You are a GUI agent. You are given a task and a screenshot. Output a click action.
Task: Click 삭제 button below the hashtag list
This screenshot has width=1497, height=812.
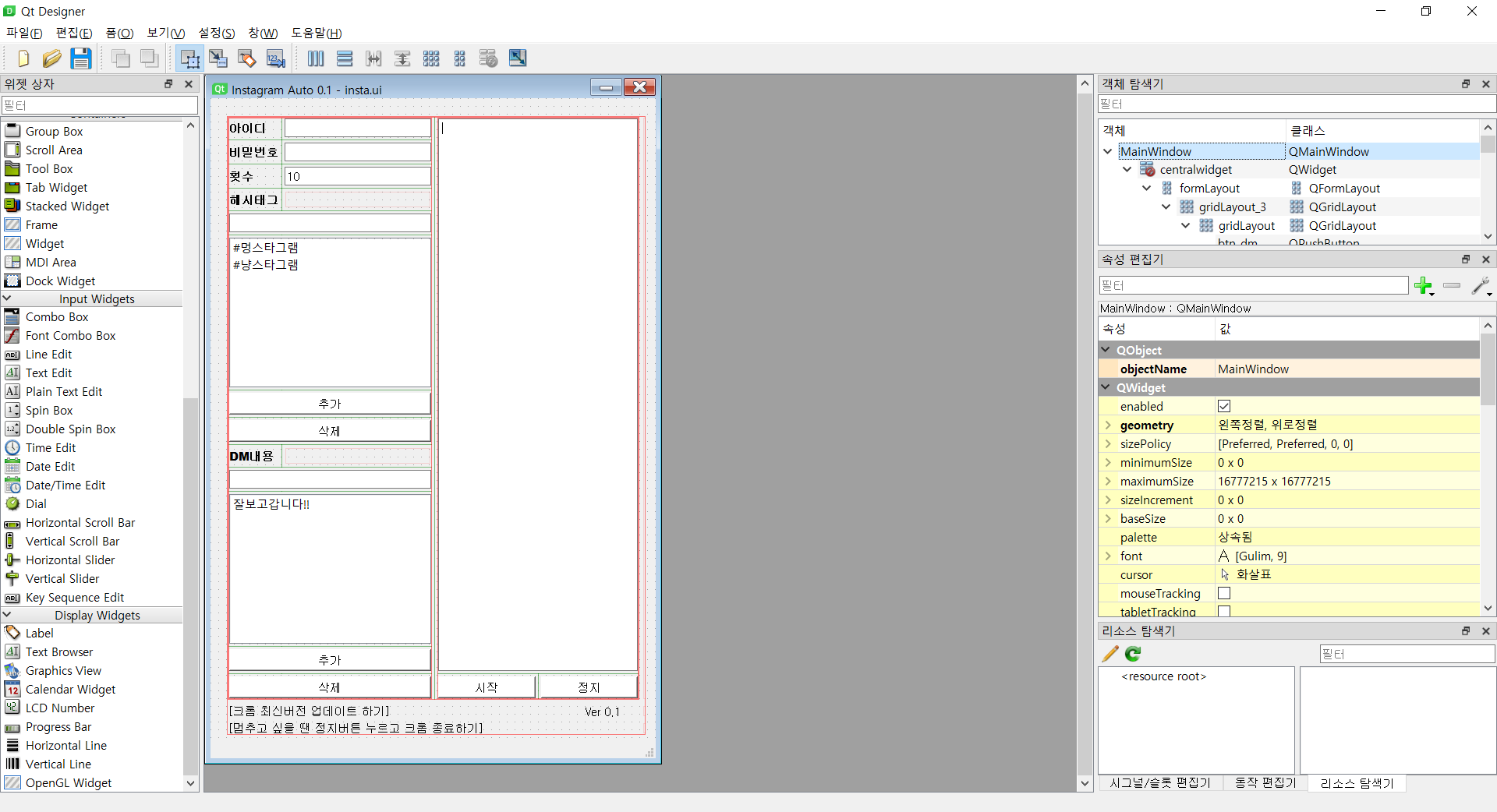330,431
